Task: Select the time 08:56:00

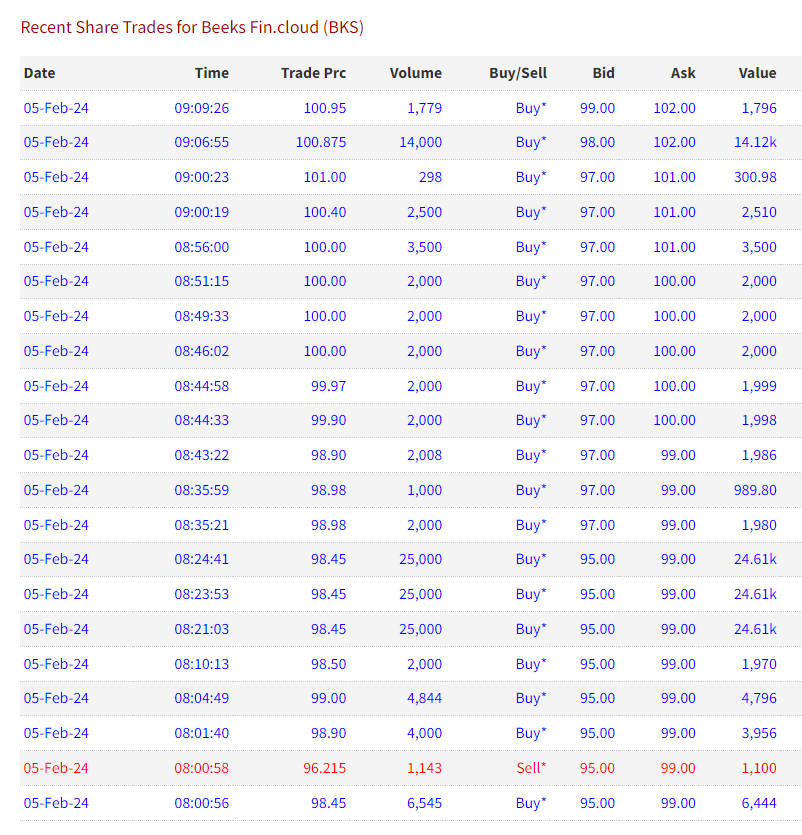Action: click(x=202, y=247)
